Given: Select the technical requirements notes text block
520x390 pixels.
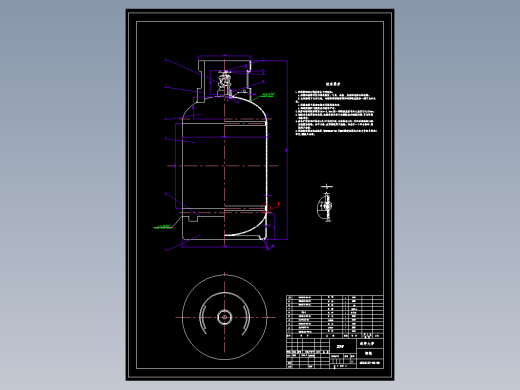Looking at the screenshot, I should point(336,109).
